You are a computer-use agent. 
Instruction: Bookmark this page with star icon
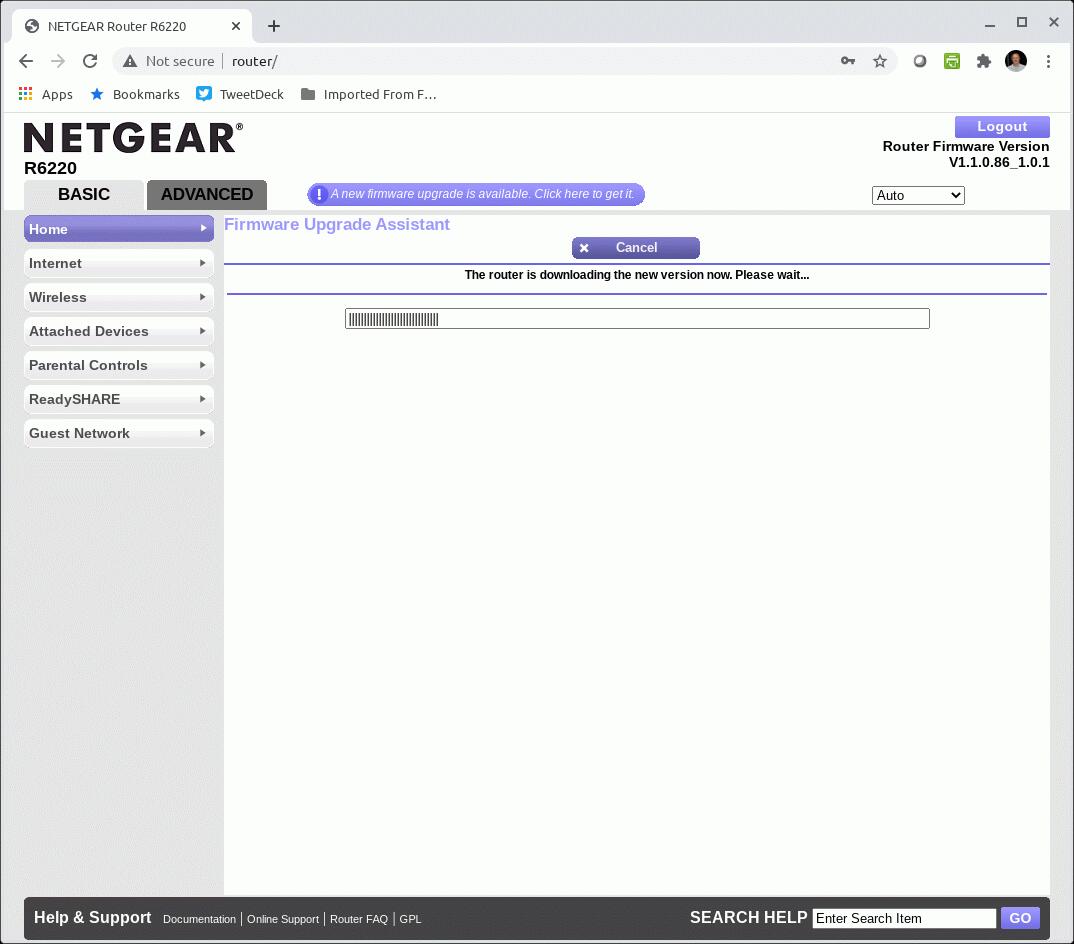[879, 61]
